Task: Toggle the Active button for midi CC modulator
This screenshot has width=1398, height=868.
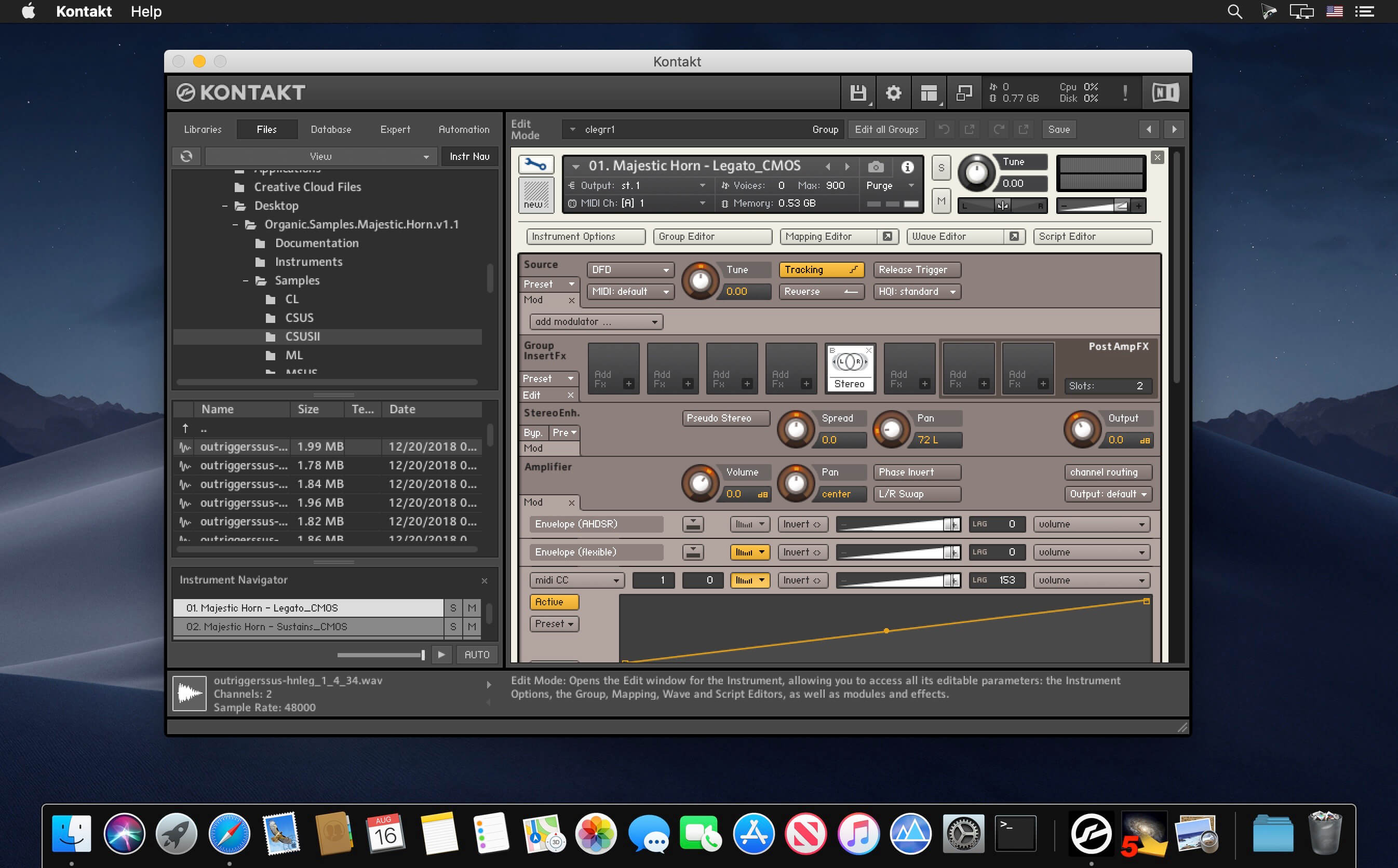Action: click(x=554, y=602)
